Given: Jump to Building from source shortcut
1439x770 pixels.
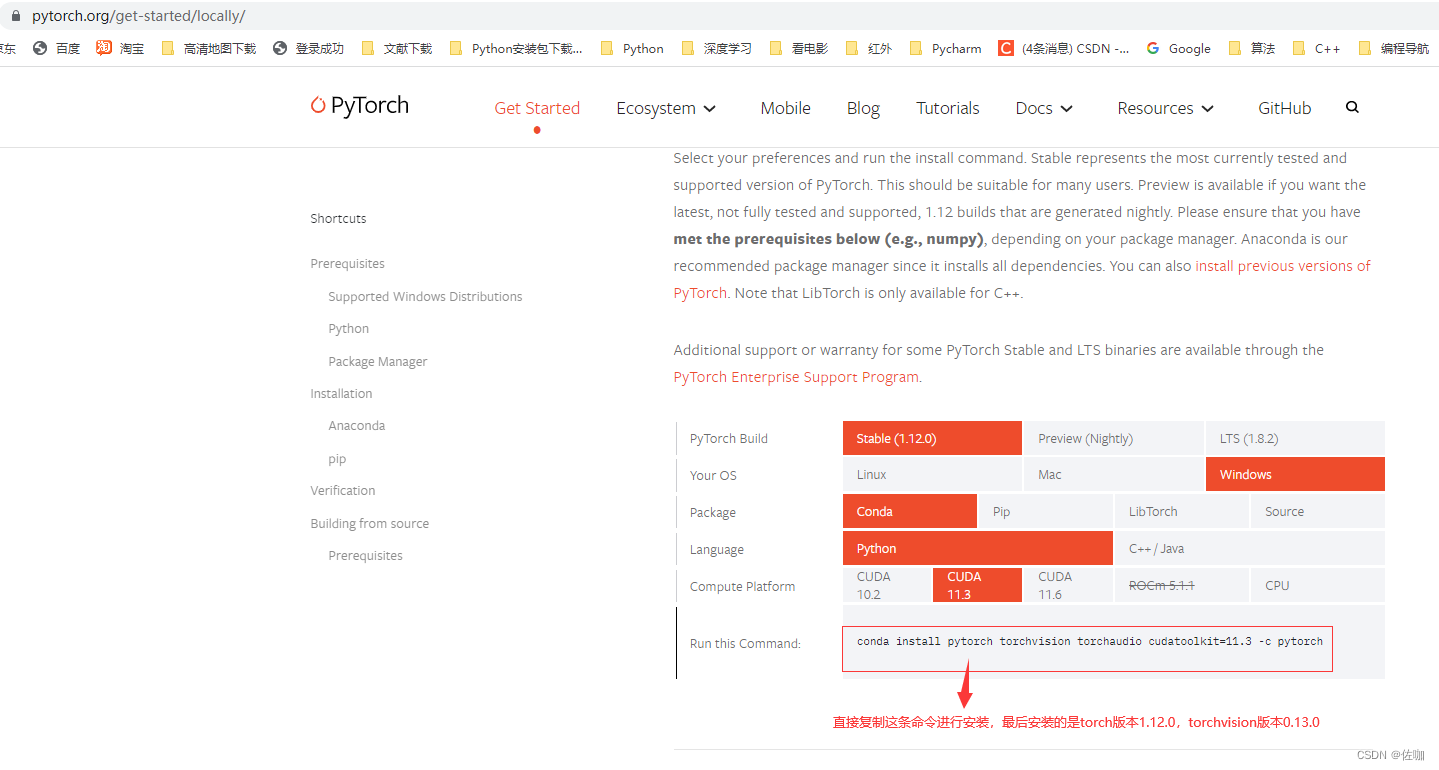Looking at the screenshot, I should click(x=369, y=523).
